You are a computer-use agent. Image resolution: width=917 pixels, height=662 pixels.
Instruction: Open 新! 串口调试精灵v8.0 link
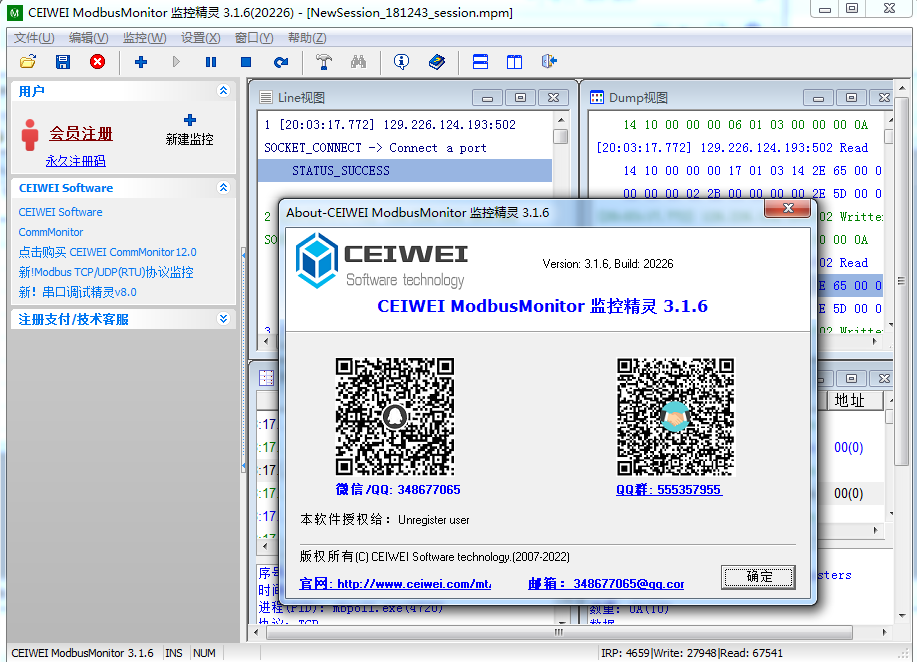click(78, 292)
